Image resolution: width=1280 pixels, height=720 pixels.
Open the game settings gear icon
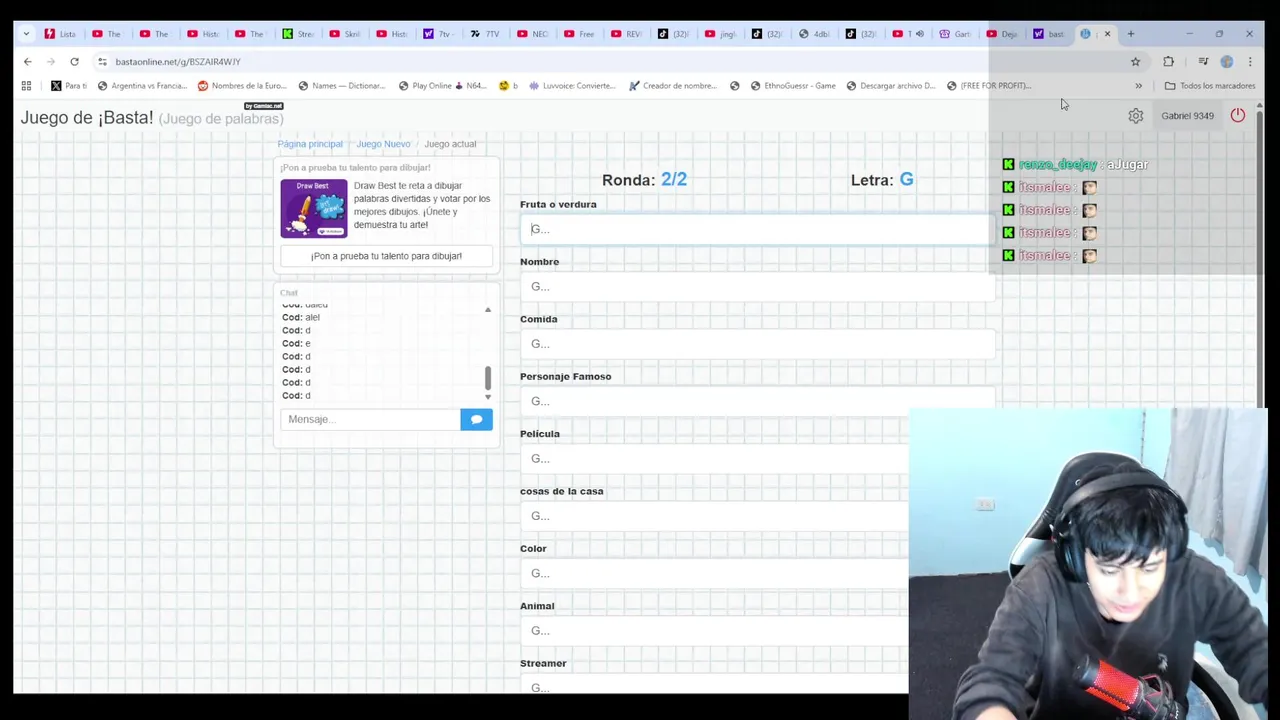point(1135,116)
